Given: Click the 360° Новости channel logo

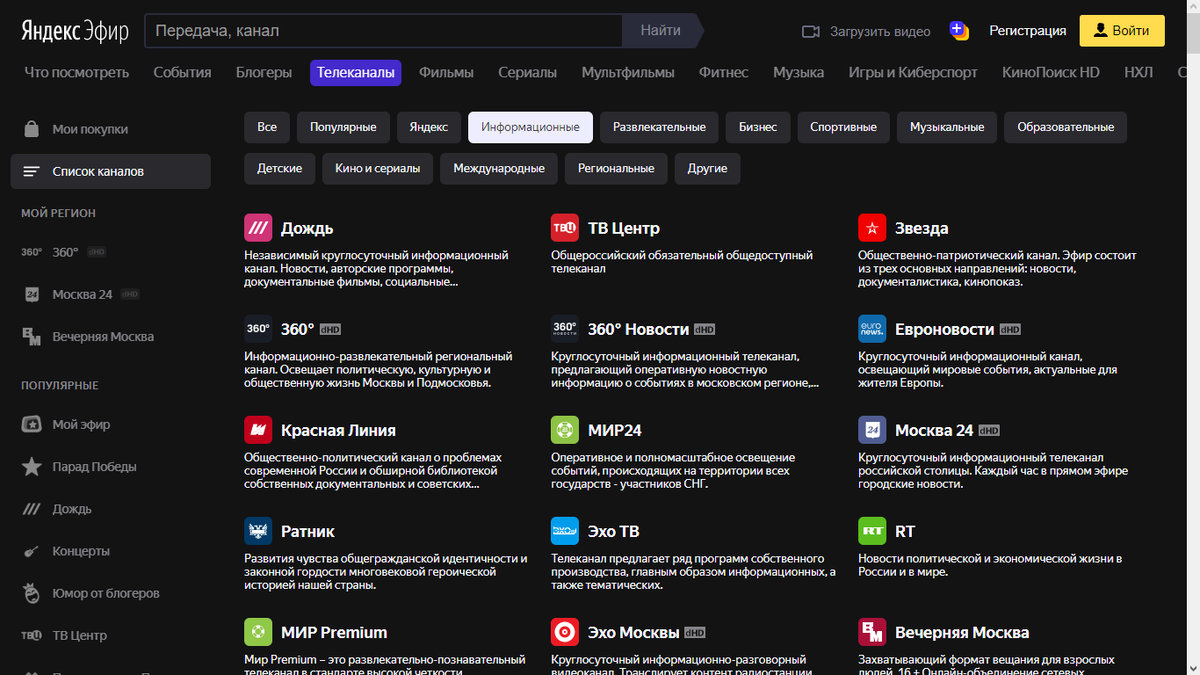Looking at the screenshot, I should [x=565, y=329].
